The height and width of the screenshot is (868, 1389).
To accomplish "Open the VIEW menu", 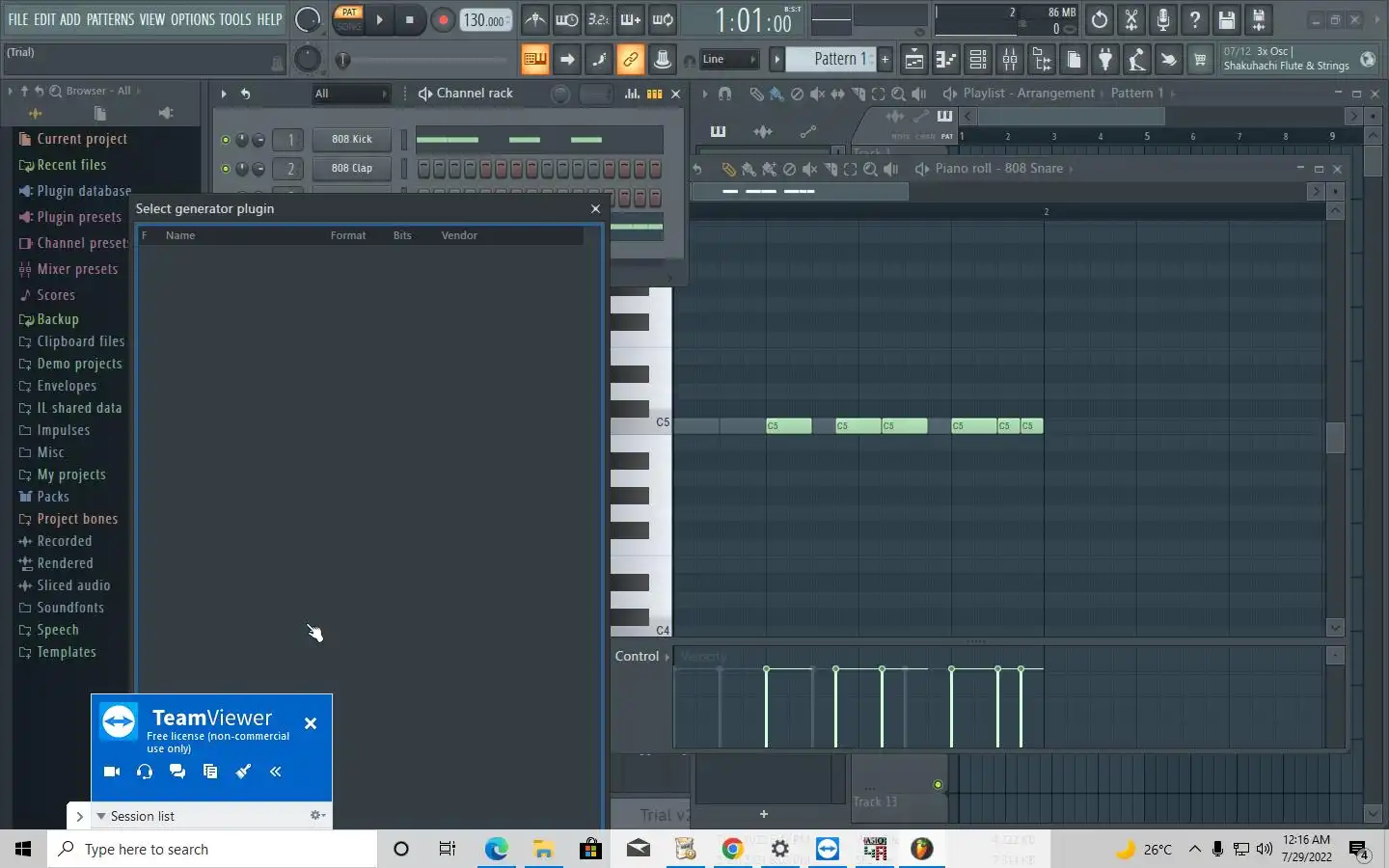I will (152, 19).
